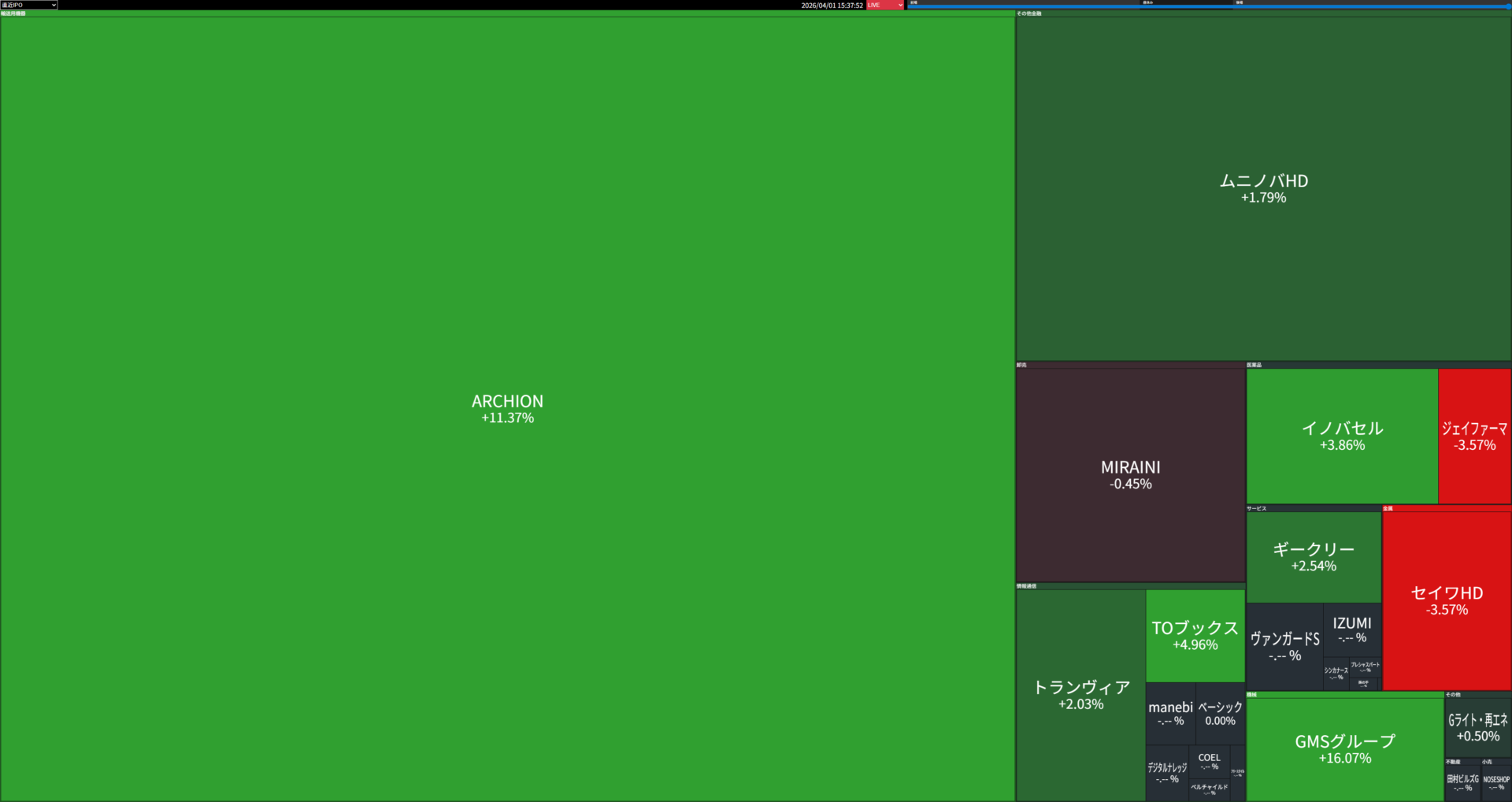Viewport: 1512px width, 802px height.
Task: Click the slider handle at the right end
Action: [1507, 7]
